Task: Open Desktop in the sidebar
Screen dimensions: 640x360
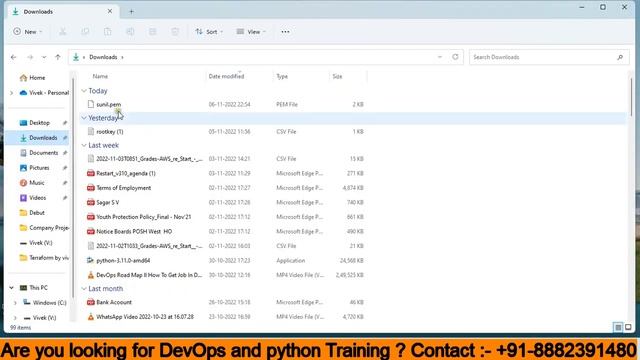Action: coord(39,123)
